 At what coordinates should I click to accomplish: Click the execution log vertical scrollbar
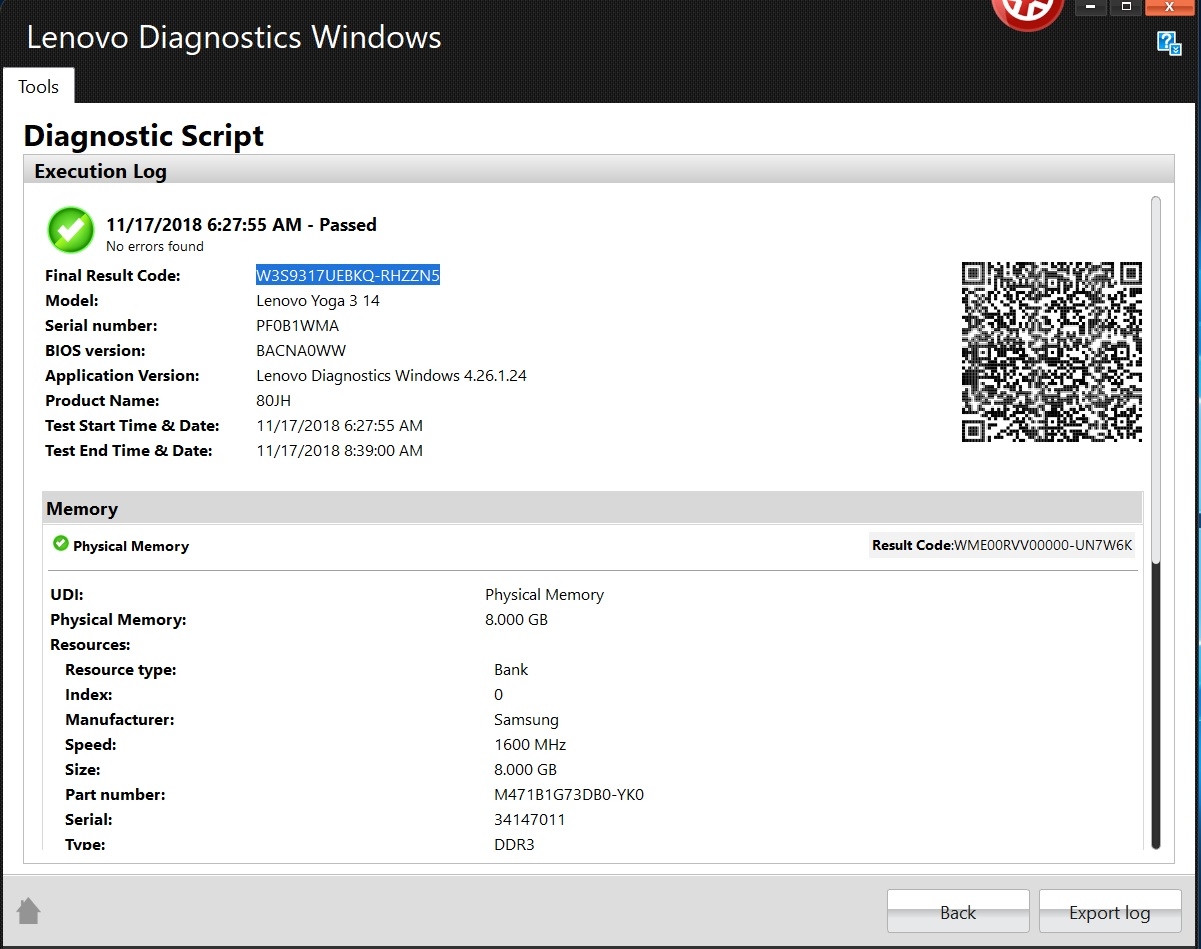tap(1156, 522)
